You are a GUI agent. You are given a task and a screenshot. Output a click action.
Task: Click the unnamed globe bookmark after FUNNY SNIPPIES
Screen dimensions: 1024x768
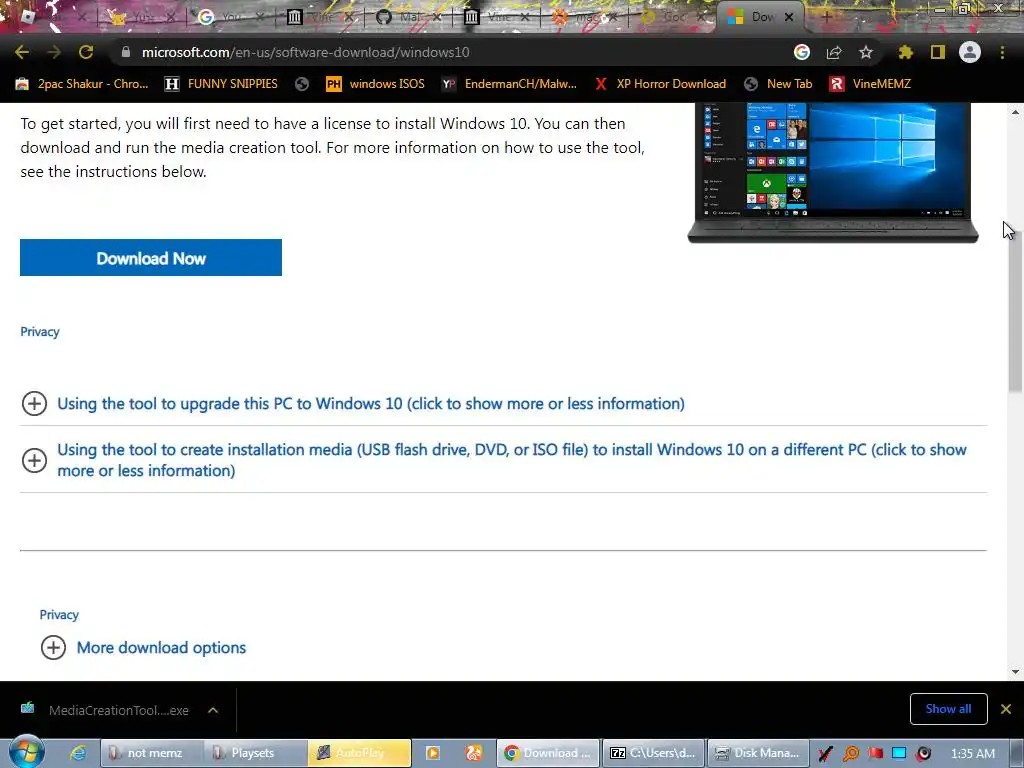302,84
